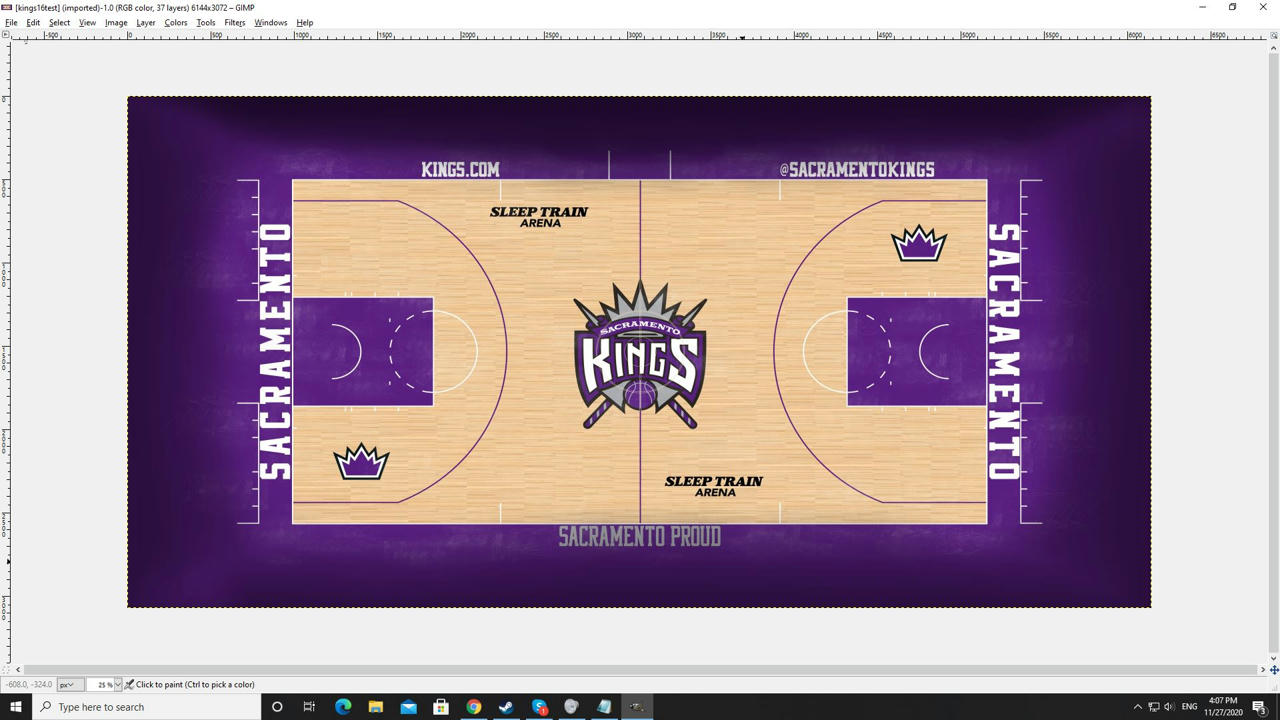Screen dimensions: 1280x720
Task: Click the volume icon in the system tray
Action: (x=1169, y=707)
